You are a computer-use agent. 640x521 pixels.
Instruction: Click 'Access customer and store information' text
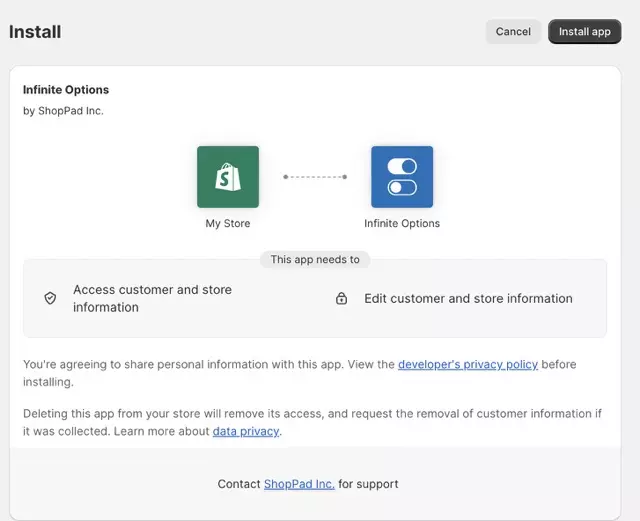[x=153, y=298]
